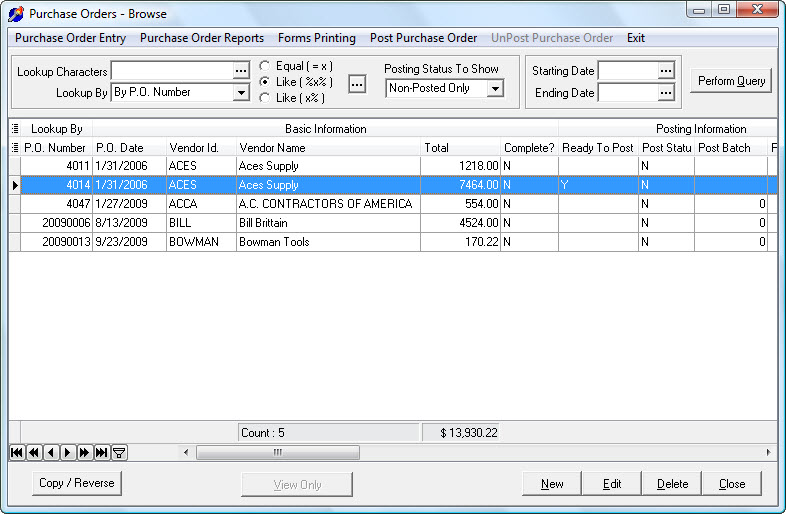Click the Purchase Orders title bar app icon
Image resolution: width=786 pixels, height=514 pixels.
point(16,14)
